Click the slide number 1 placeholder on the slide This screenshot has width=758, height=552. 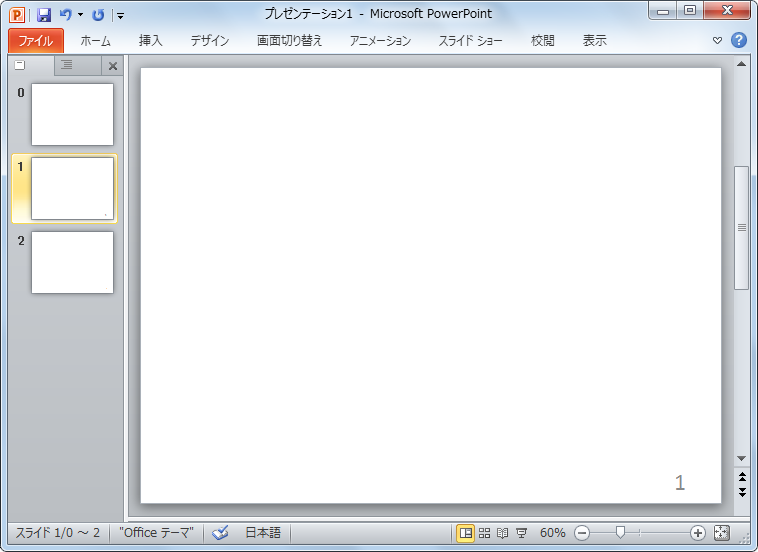click(680, 482)
